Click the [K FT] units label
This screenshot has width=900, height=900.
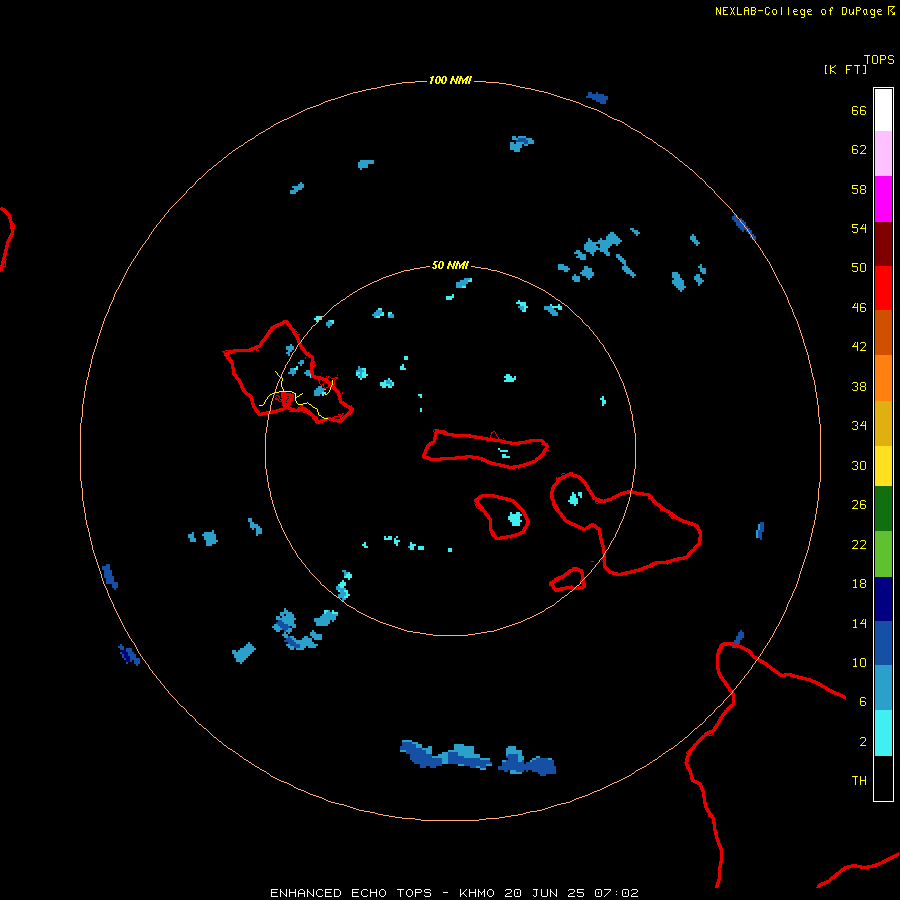click(845, 69)
